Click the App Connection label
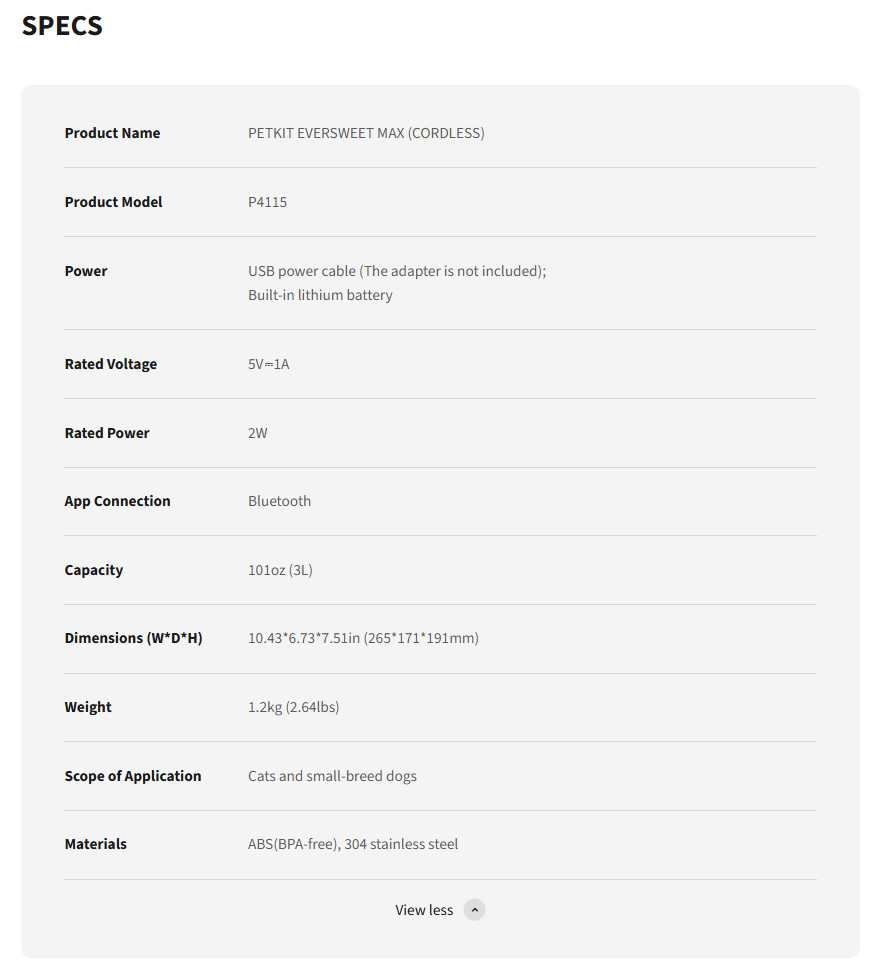Viewport: 881px width, 970px height. [x=117, y=501]
